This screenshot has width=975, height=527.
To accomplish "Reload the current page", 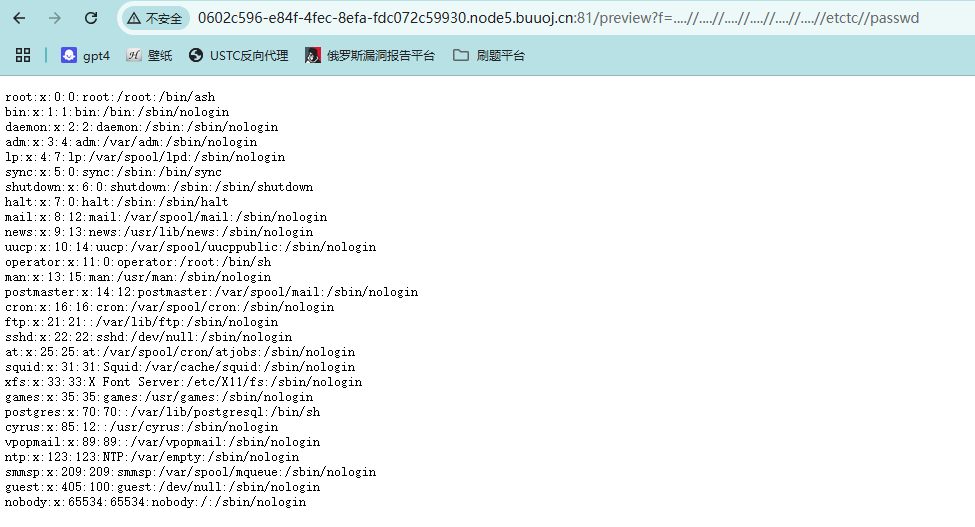I will pyautogui.click(x=91, y=18).
